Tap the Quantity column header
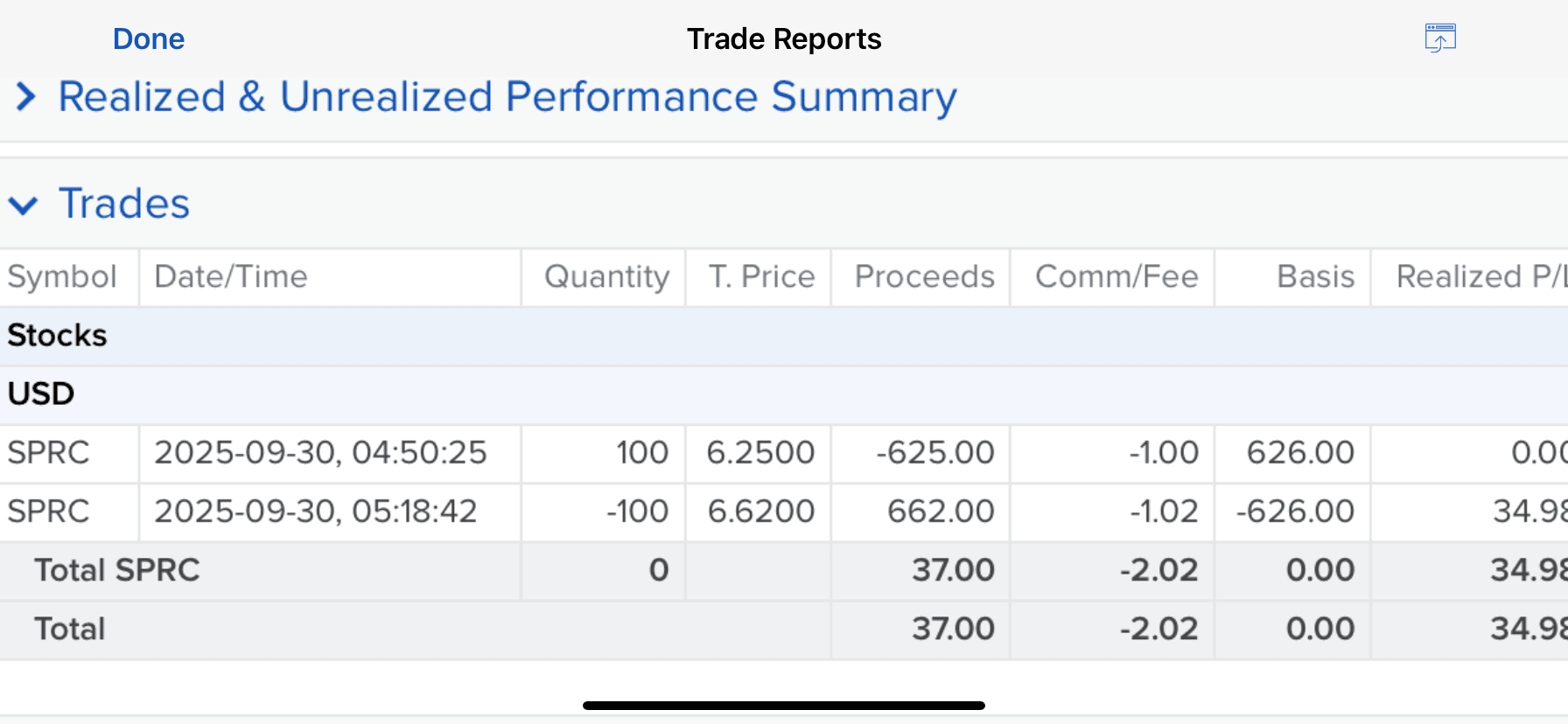Viewport: 1568px width, 724px height. point(606,277)
